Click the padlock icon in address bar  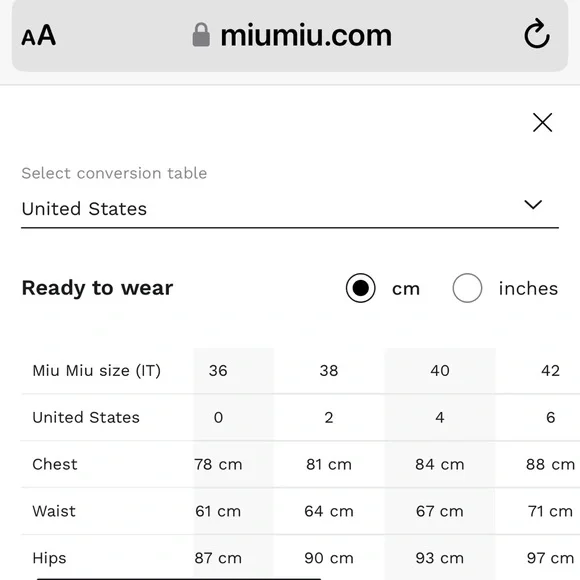point(201,35)
